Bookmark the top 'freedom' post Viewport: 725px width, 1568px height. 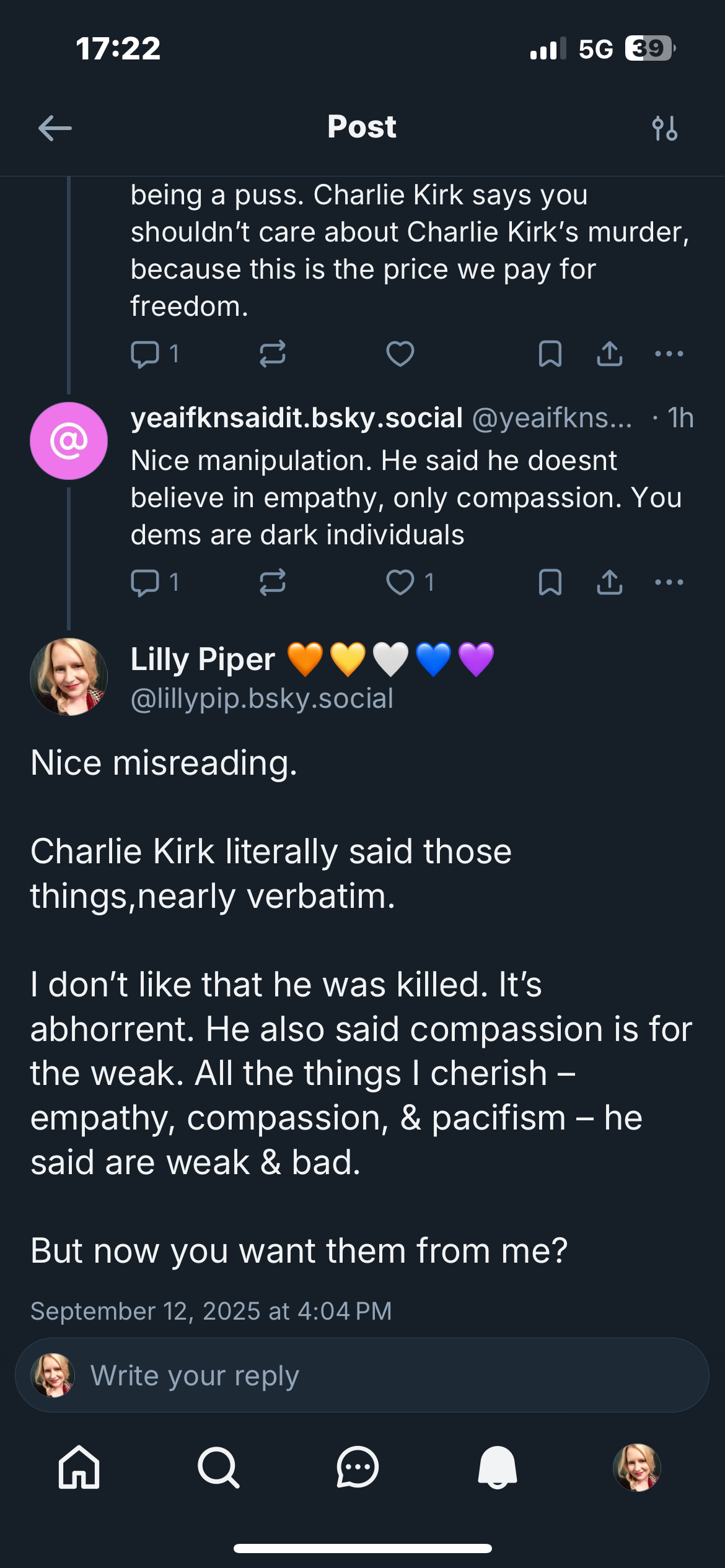(x=551, y=353)
